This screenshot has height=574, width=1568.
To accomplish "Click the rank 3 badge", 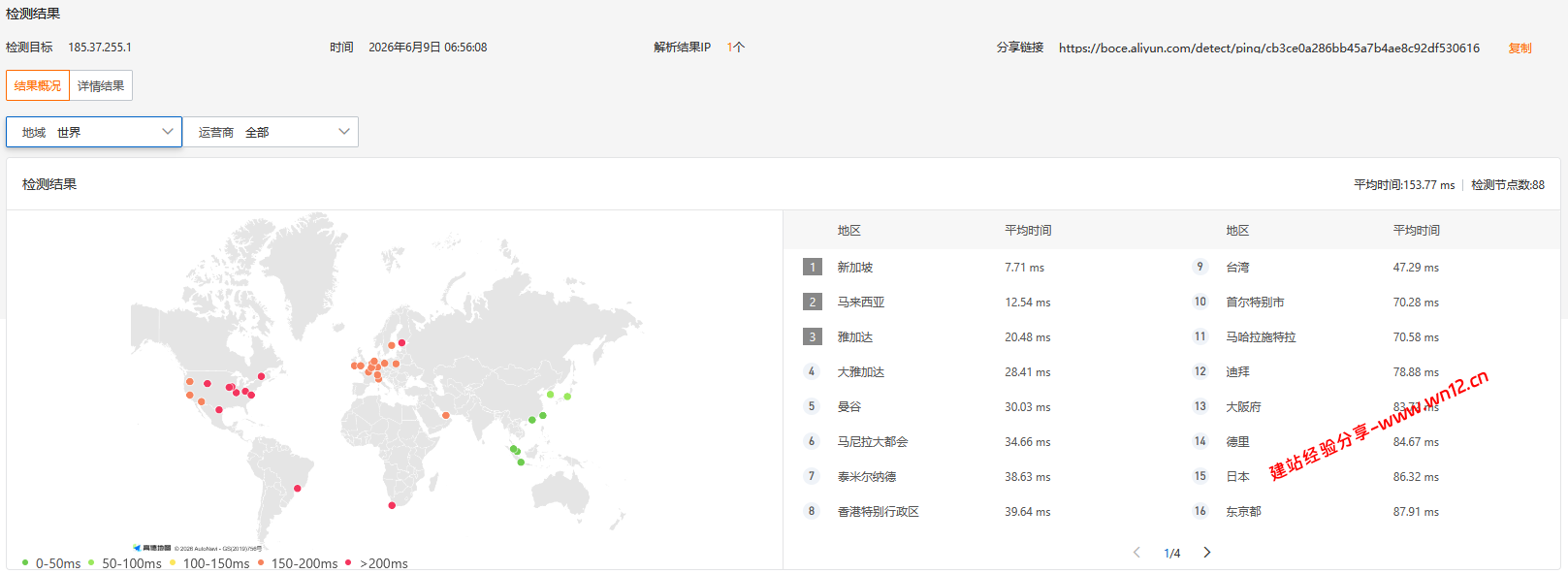I will pos(813,336).
